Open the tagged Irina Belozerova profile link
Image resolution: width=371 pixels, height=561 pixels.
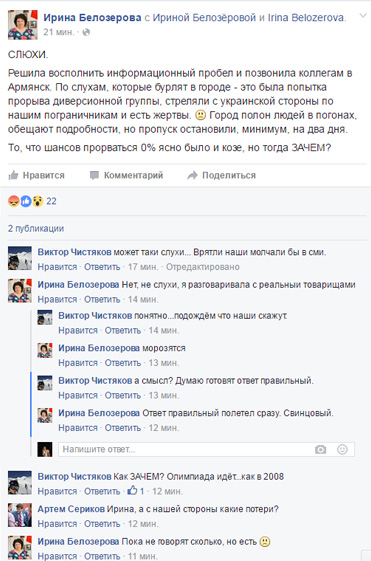pos(307,18)
